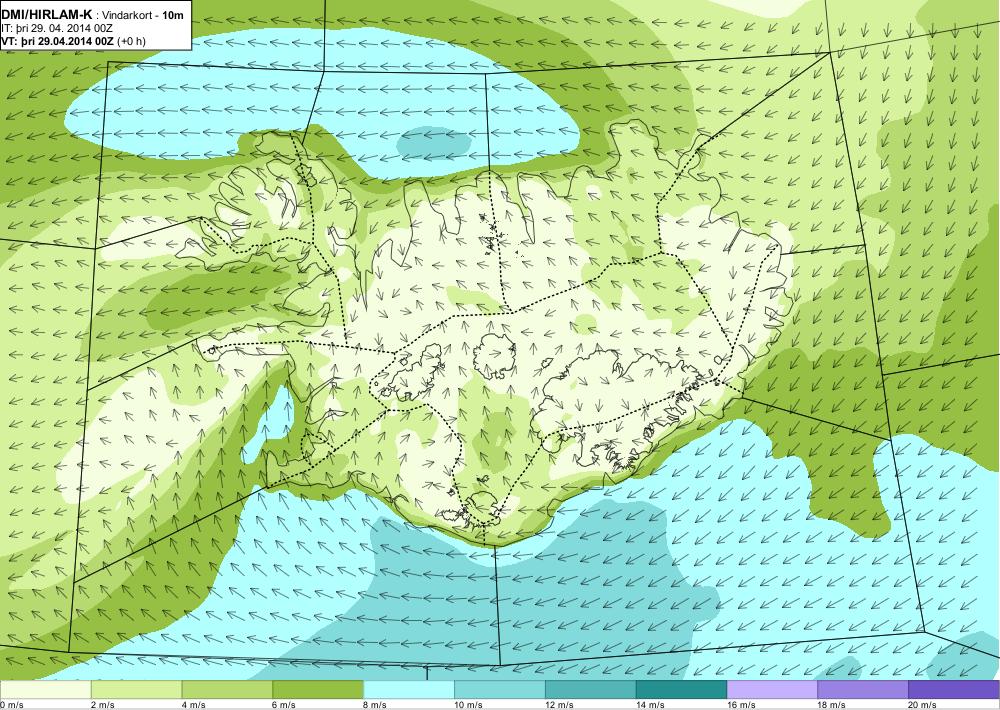Viewport: 1000px width, 710px height.
Task: Click the deep purple 20+ m/s legend swatch
Action: 954,690
